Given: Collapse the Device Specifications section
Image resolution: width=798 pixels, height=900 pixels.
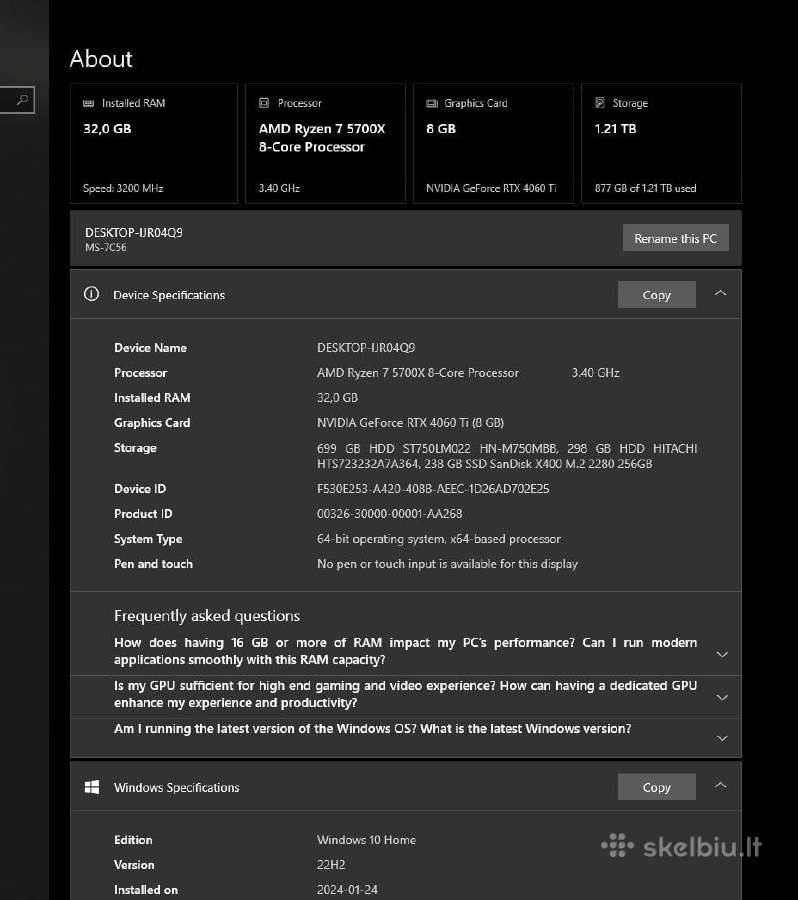Looking at the screenshot, I should point(720,293).
